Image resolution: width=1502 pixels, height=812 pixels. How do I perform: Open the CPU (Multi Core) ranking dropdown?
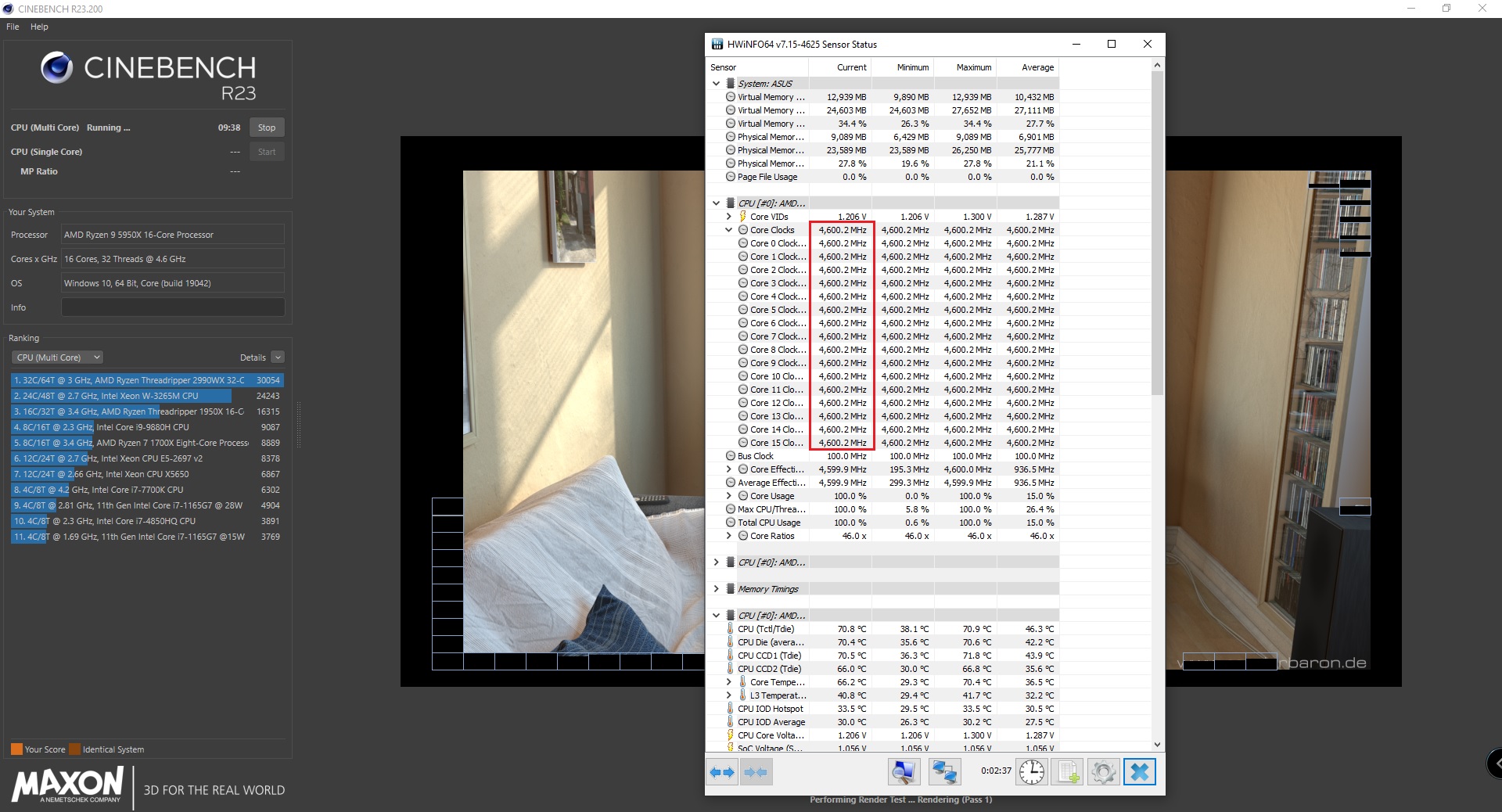(57, 357)
